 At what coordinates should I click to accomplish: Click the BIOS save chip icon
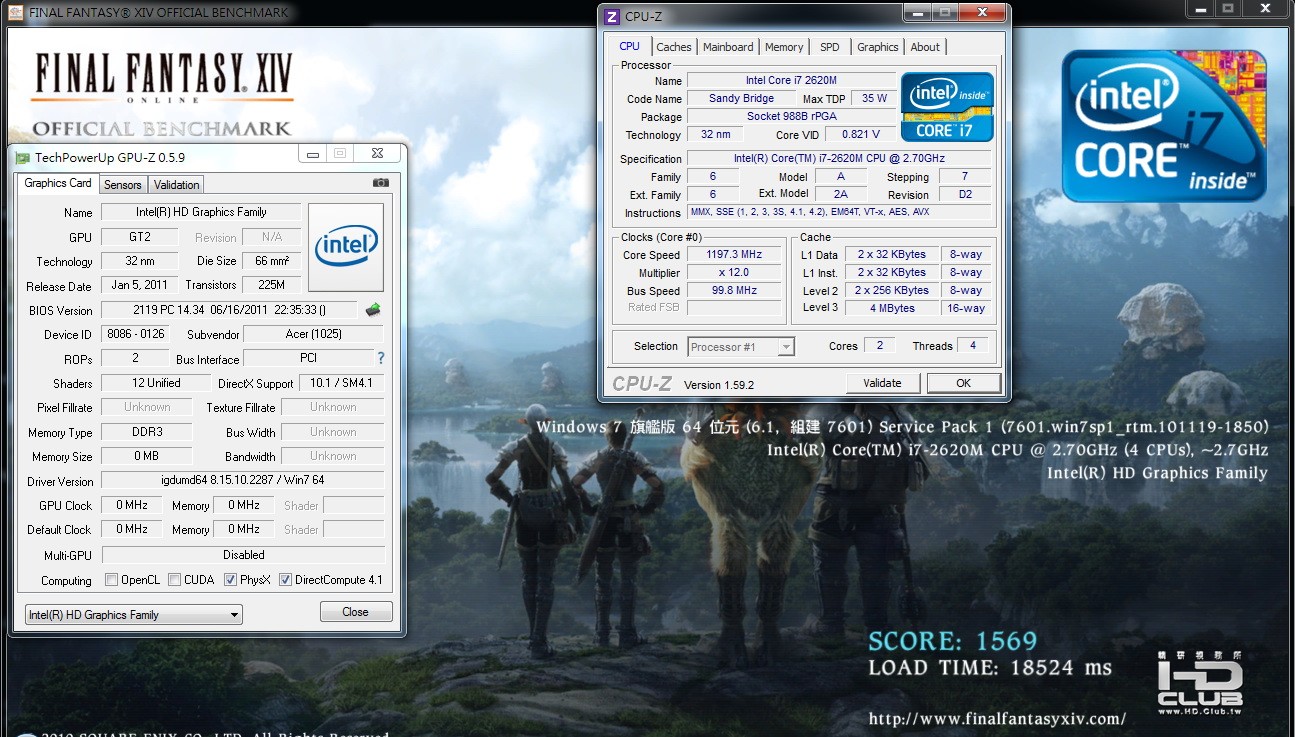click(x=373, y=310)
